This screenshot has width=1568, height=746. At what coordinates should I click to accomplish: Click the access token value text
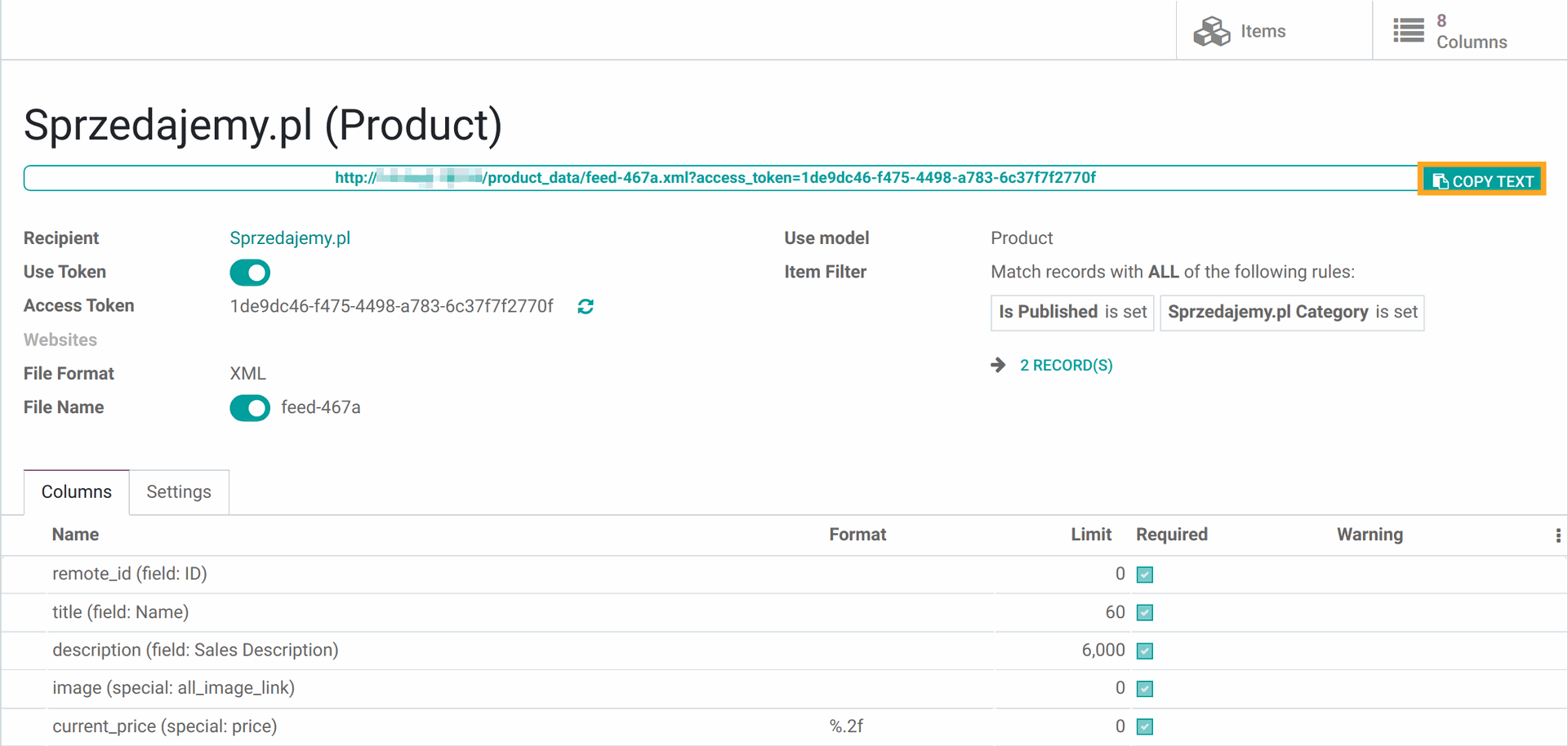[391, 306]
